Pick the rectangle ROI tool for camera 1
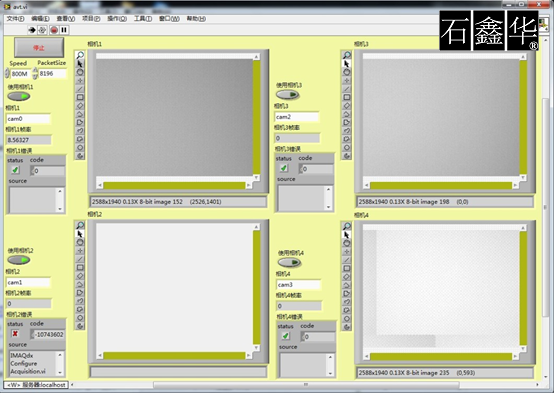 (80, 97)
